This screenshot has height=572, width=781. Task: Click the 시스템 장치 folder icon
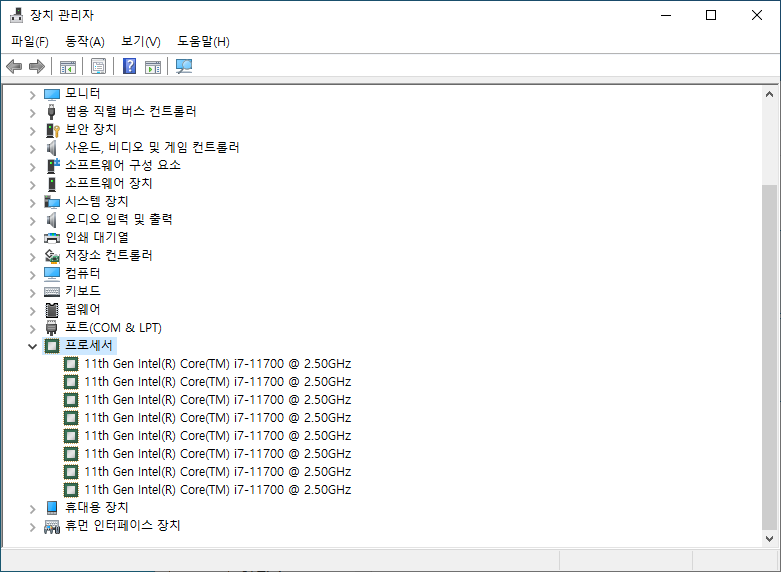[x=52, y=202]
